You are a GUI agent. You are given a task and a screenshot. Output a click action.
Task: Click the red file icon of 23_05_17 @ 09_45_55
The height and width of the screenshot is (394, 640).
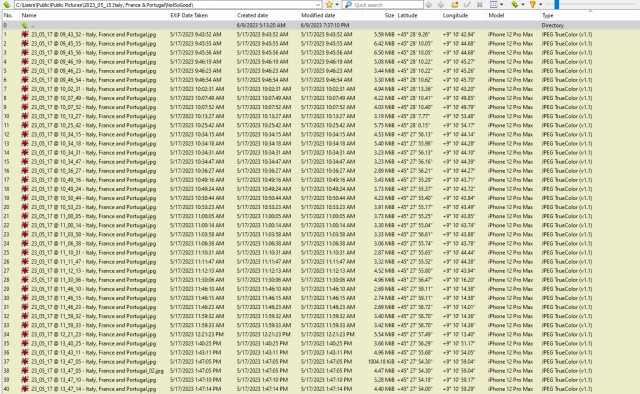pyautogui.click(x=25, y=43)
